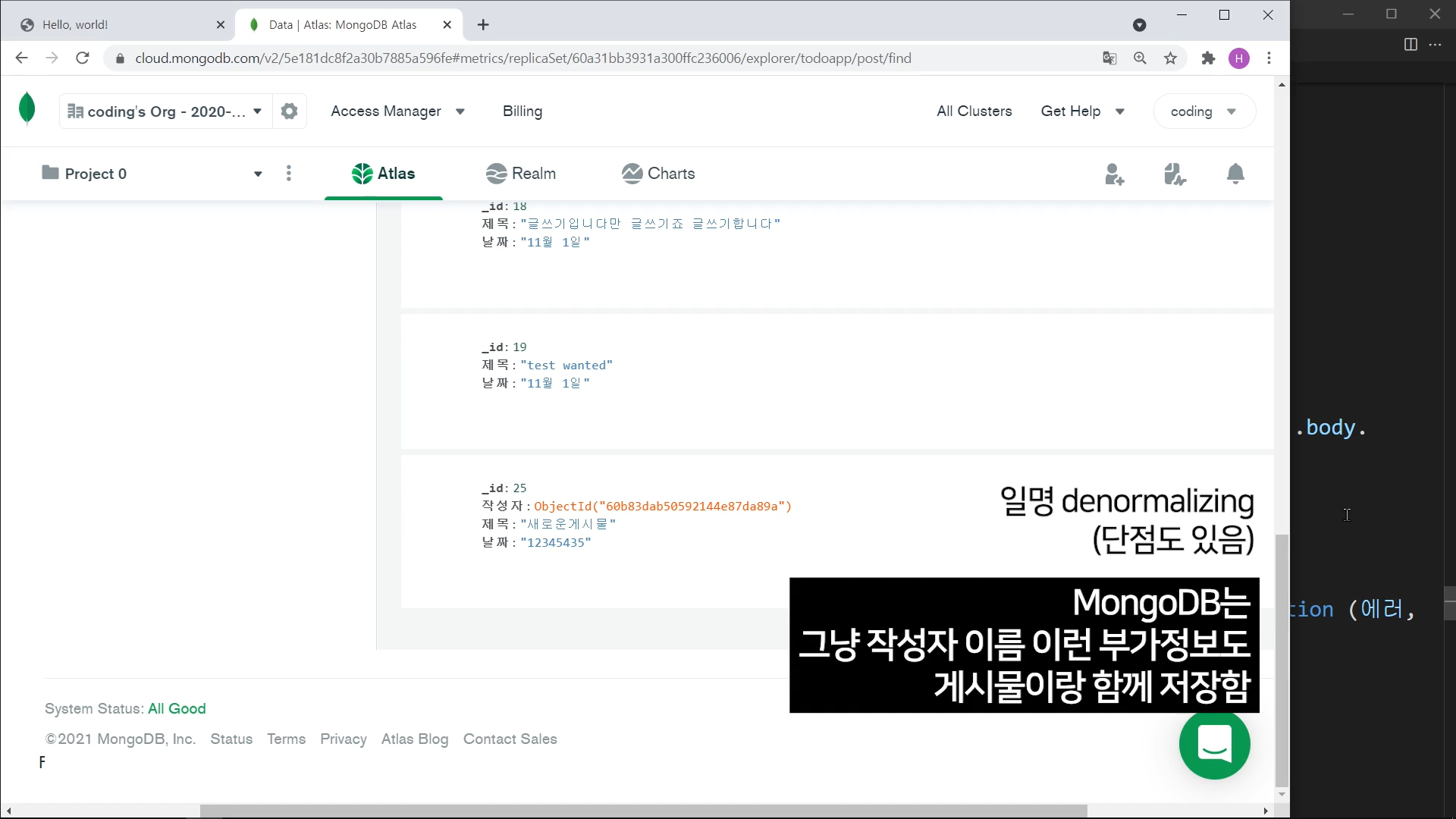Close the MongoDB Atlas browser tab
The image size is (1456, 819).
click(447, 25)
